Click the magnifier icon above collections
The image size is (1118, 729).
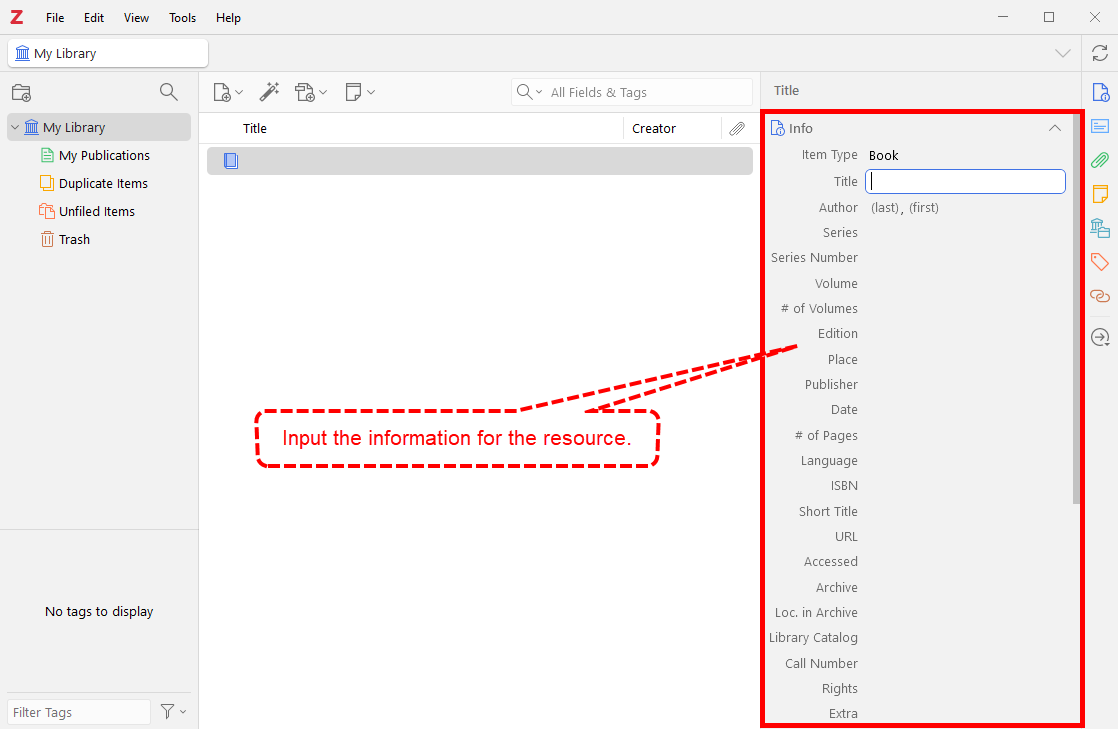point(169,92)
